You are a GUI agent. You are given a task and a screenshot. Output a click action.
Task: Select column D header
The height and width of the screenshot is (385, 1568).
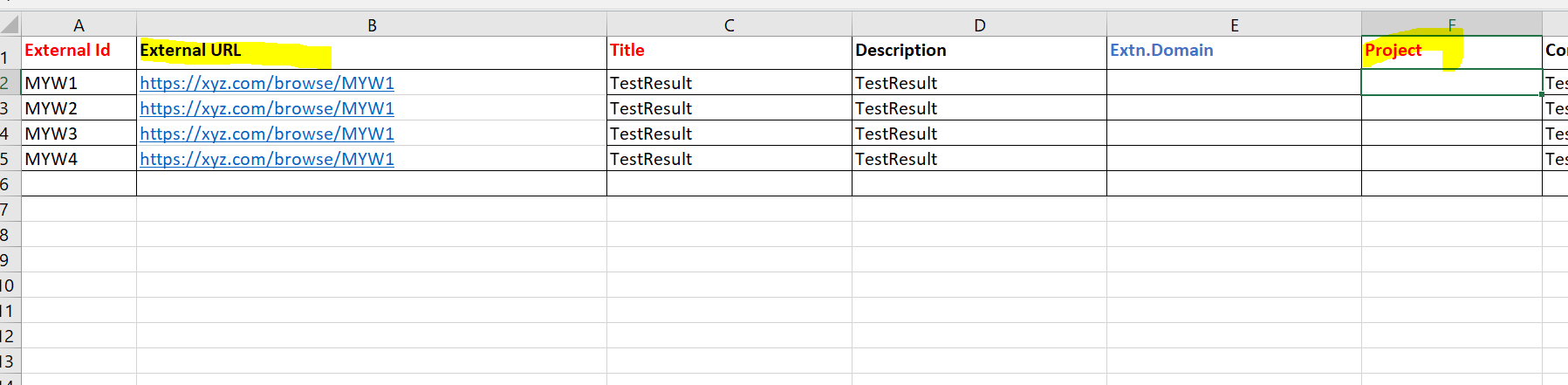click(979, 25)
